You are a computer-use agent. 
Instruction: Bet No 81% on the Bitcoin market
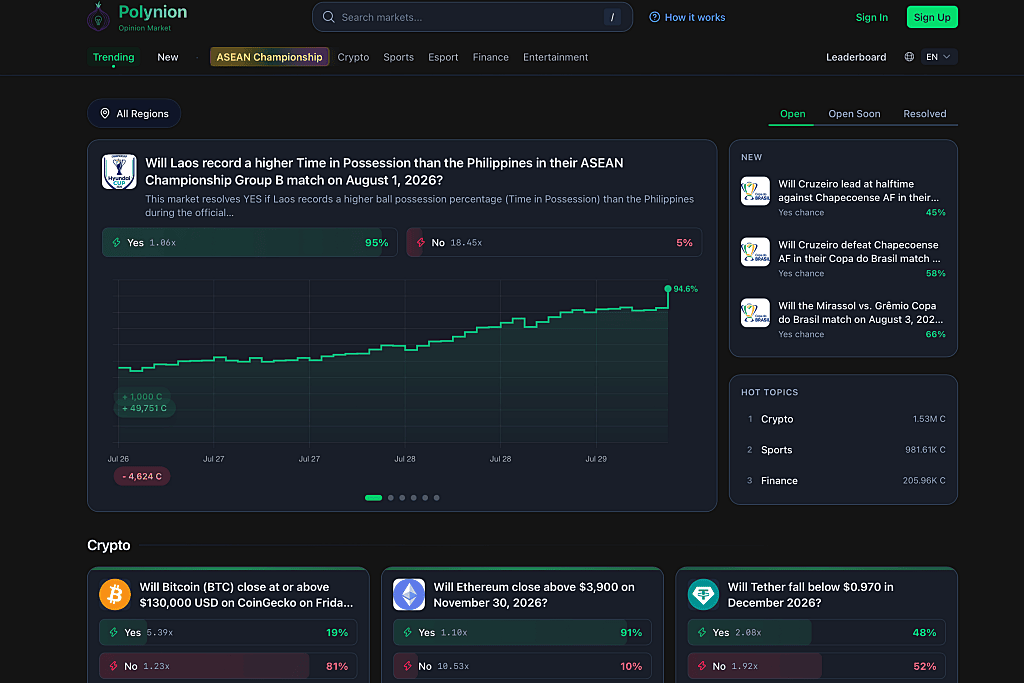pos(228,666)
